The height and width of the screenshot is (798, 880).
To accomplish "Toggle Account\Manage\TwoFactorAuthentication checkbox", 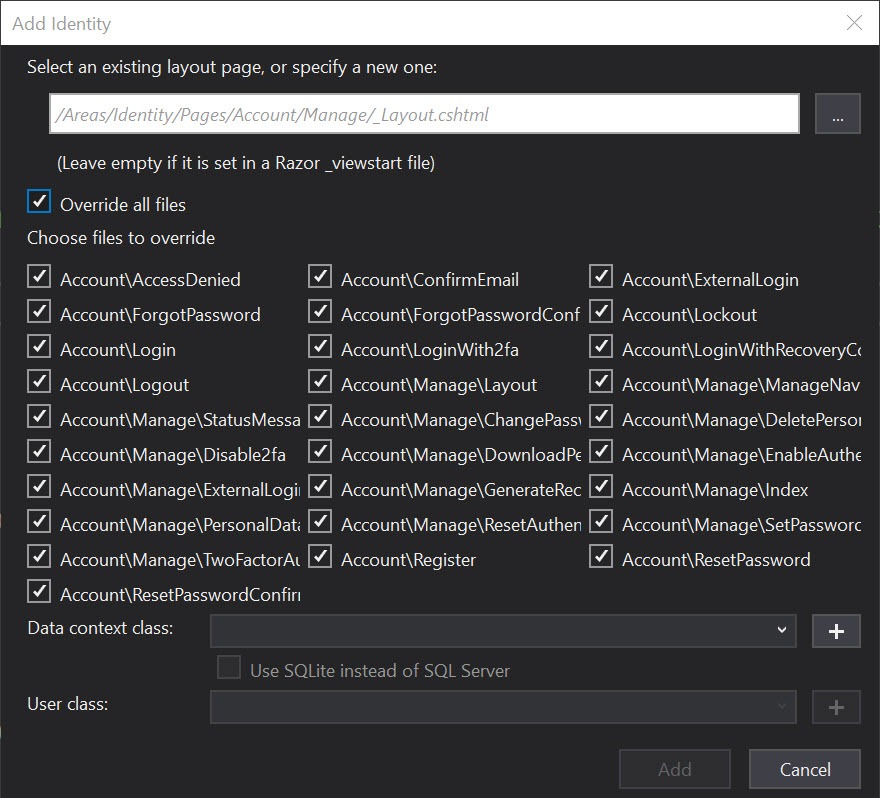I will click(x=39, y=557).
